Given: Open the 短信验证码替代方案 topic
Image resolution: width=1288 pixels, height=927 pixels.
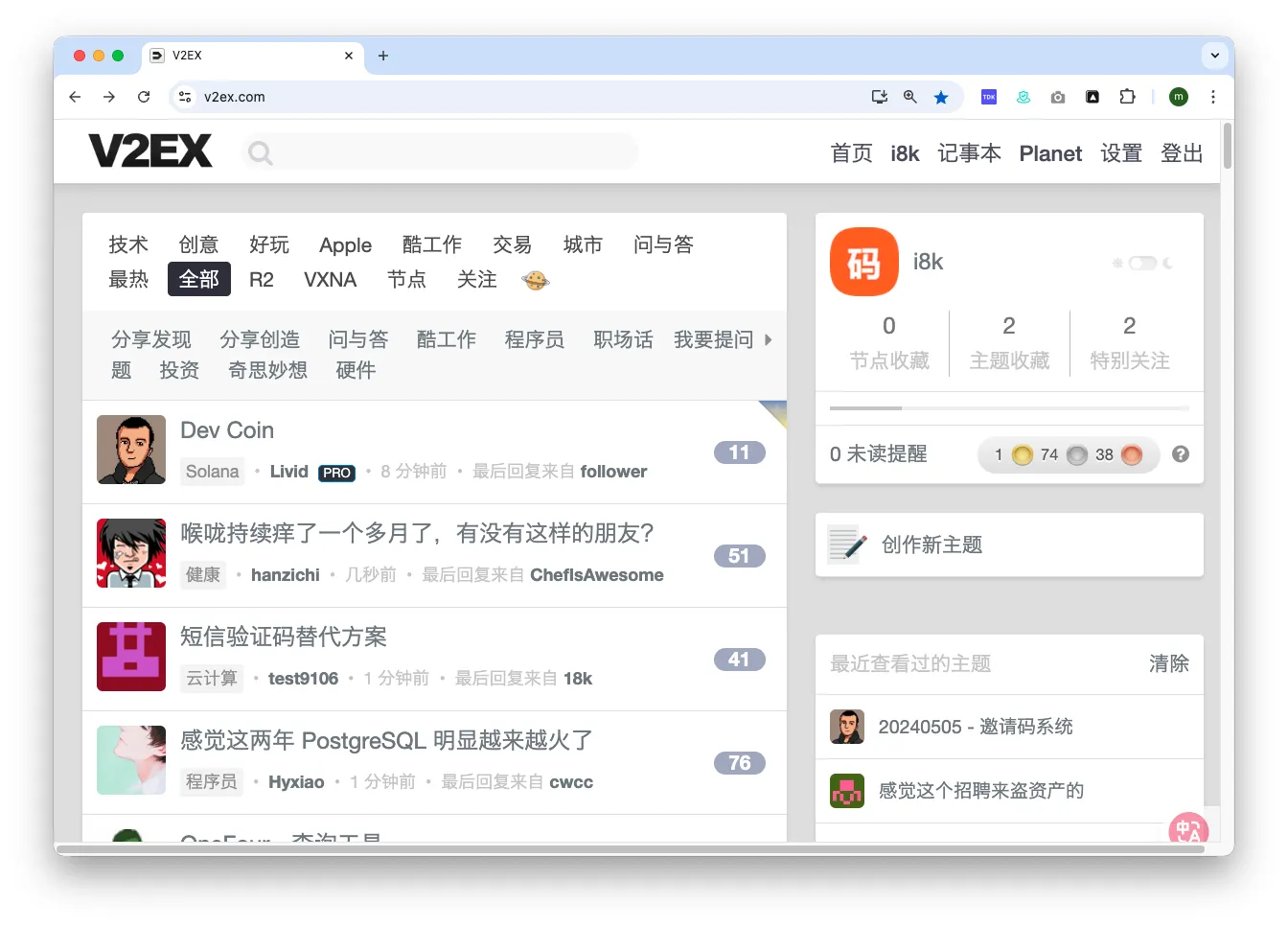Looking at the screenshot, I should pyautogui.click(x=284, y=637).
